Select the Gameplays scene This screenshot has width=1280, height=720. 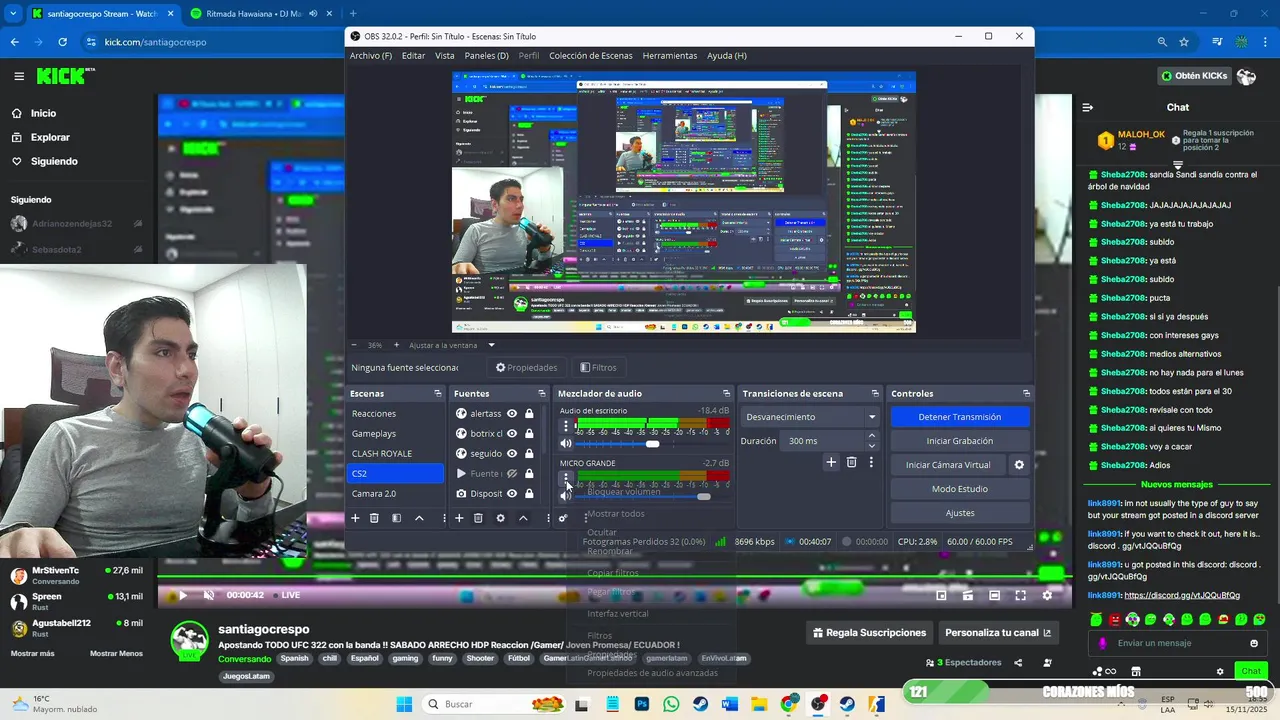pyautogui.click(x=396, y=433)
